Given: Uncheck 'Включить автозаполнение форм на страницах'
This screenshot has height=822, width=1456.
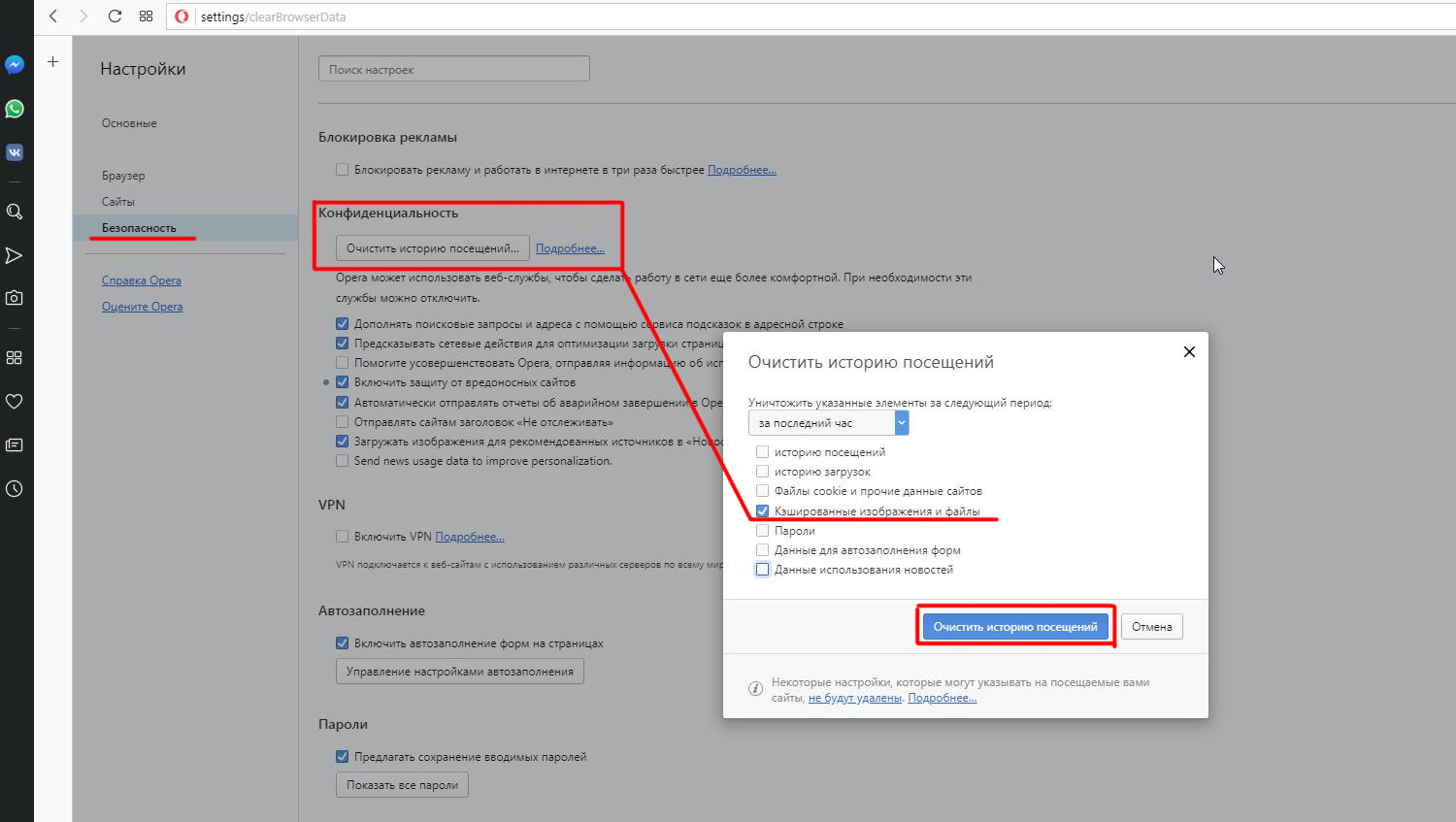Looking at the screenshot, I should click(x=342, y=643).
